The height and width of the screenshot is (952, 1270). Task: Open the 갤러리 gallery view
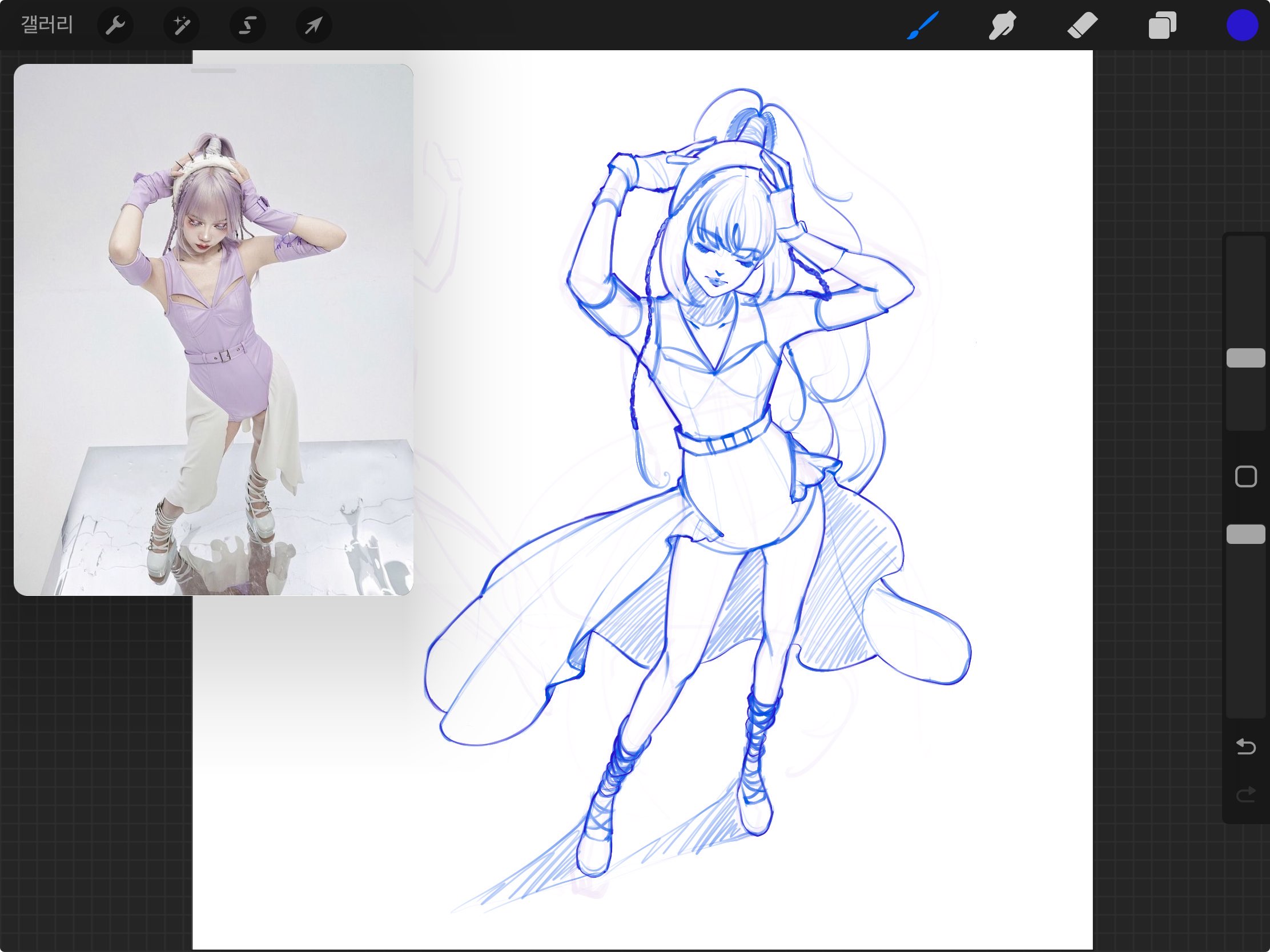pos(46,25)
